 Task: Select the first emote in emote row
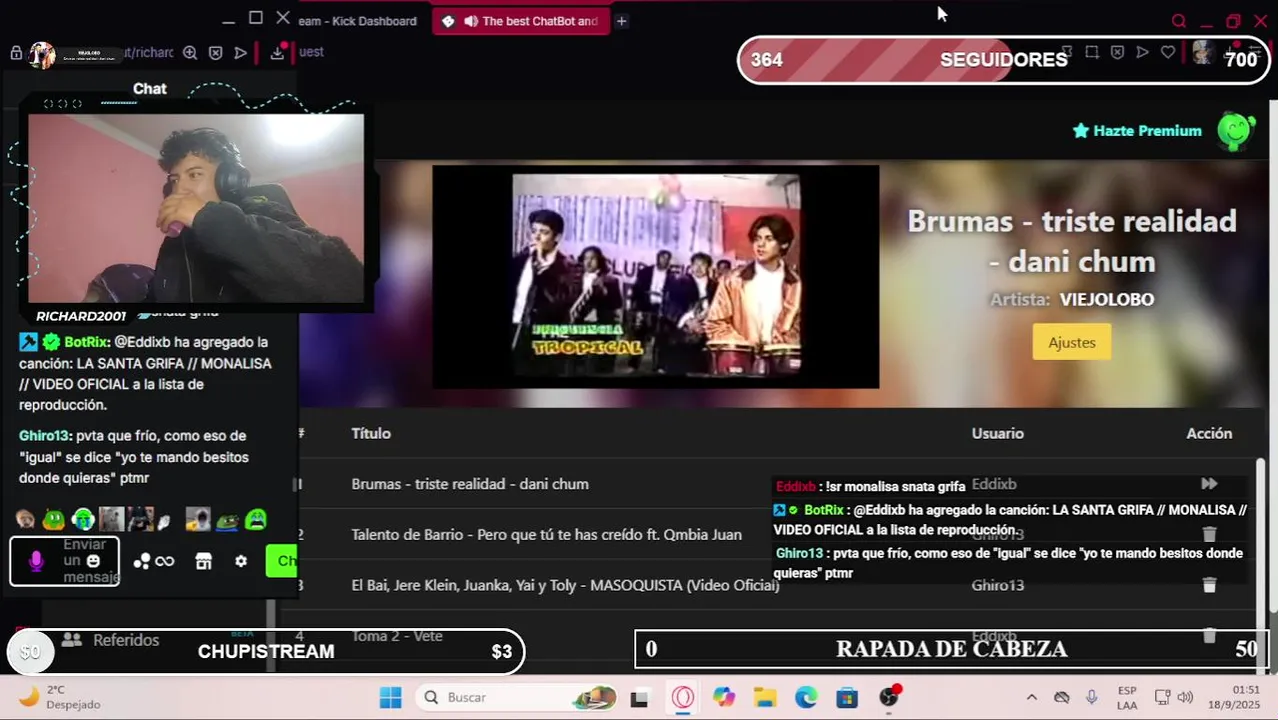(x=25, y=519)
